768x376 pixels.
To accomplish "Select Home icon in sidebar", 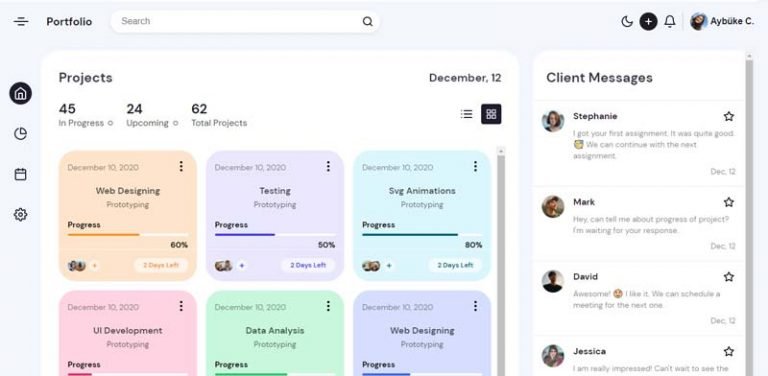I will (x=21, y=93).
